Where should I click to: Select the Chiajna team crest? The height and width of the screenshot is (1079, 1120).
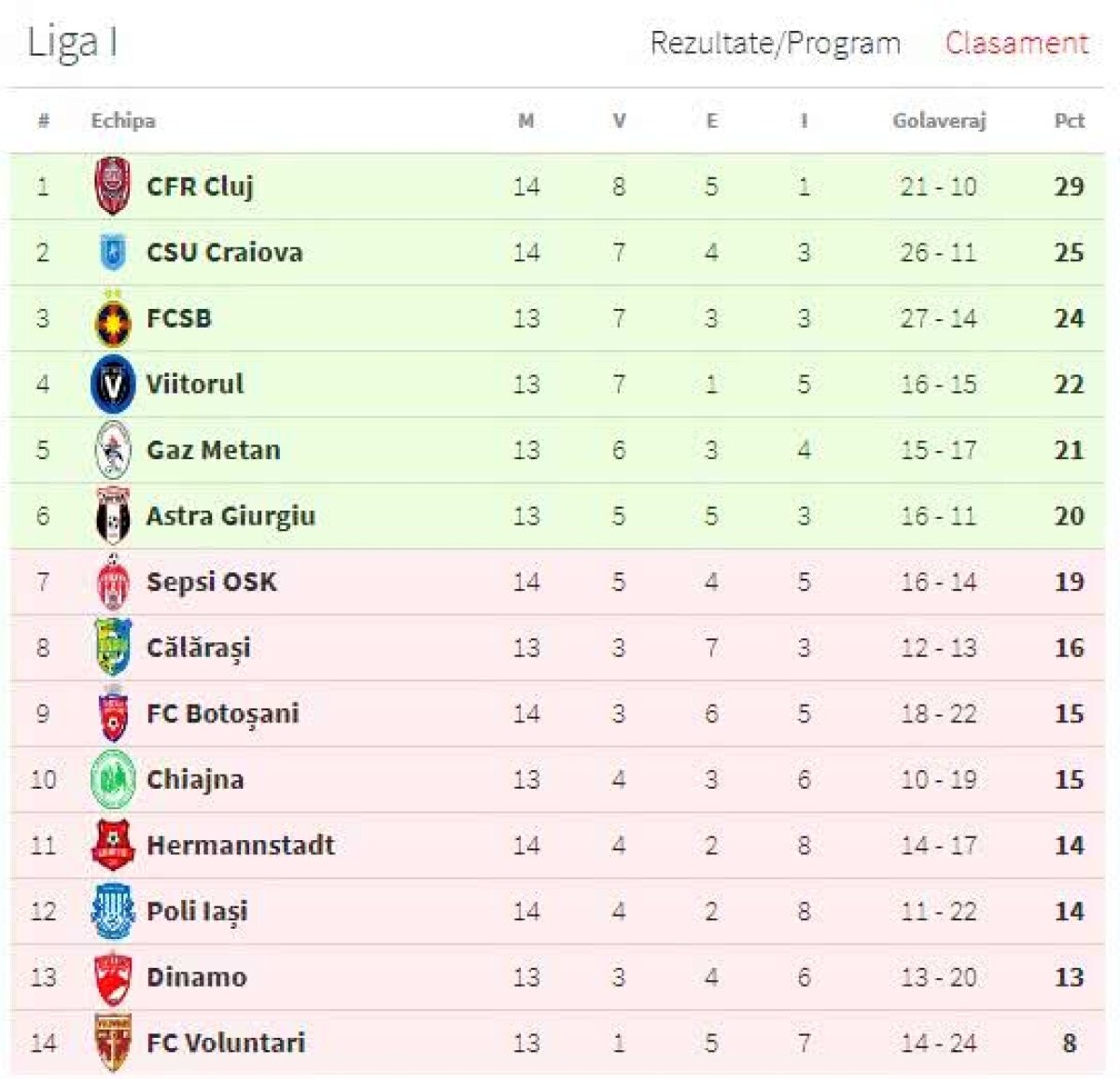114,779
